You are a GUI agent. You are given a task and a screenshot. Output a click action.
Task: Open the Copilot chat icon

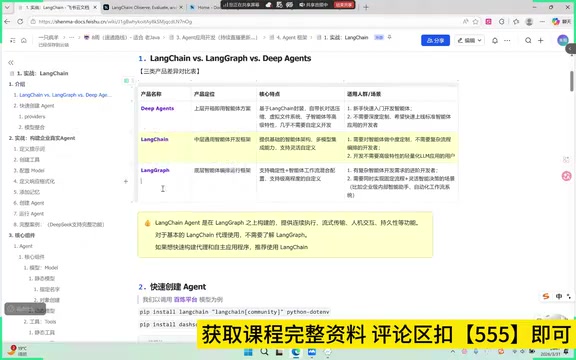[x=556, y=22]
